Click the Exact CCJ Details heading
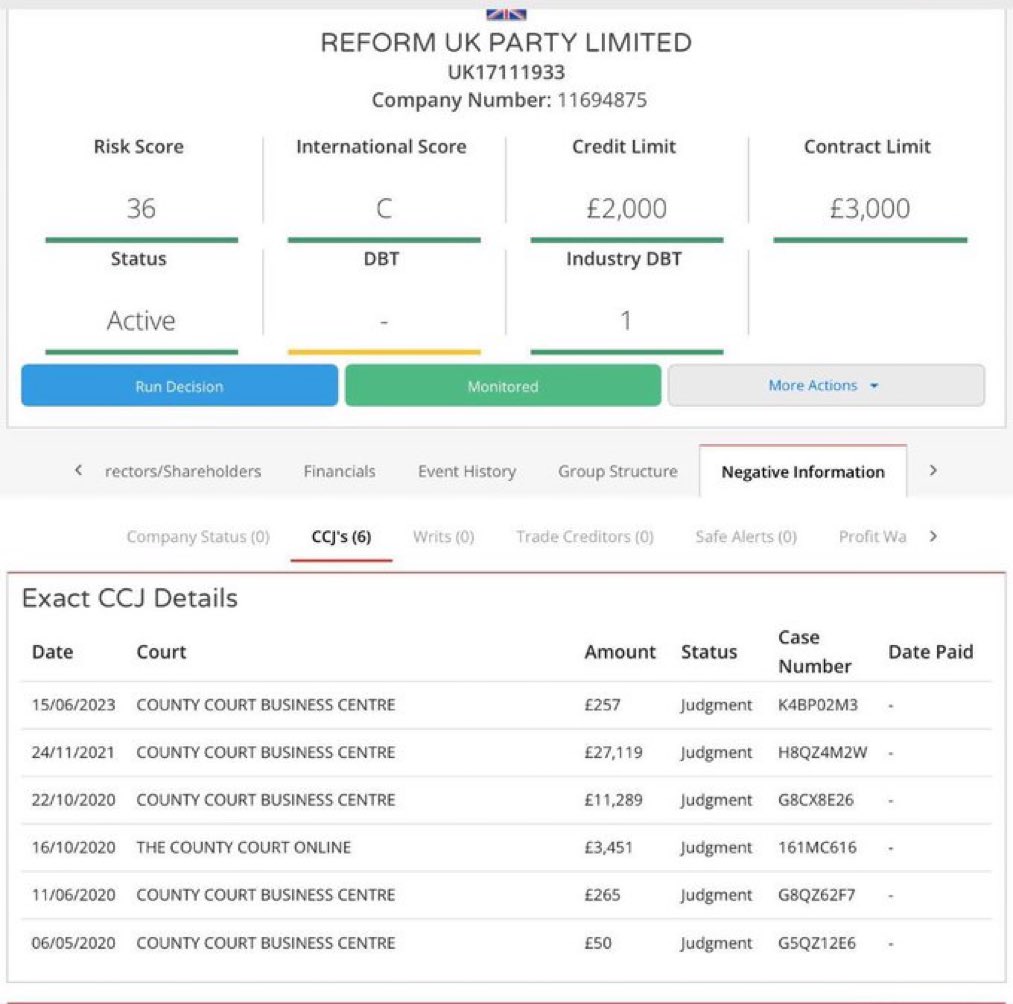The width and height of the screenshot is (1013, 1004). pyautogui.click(x=130, y=598)
